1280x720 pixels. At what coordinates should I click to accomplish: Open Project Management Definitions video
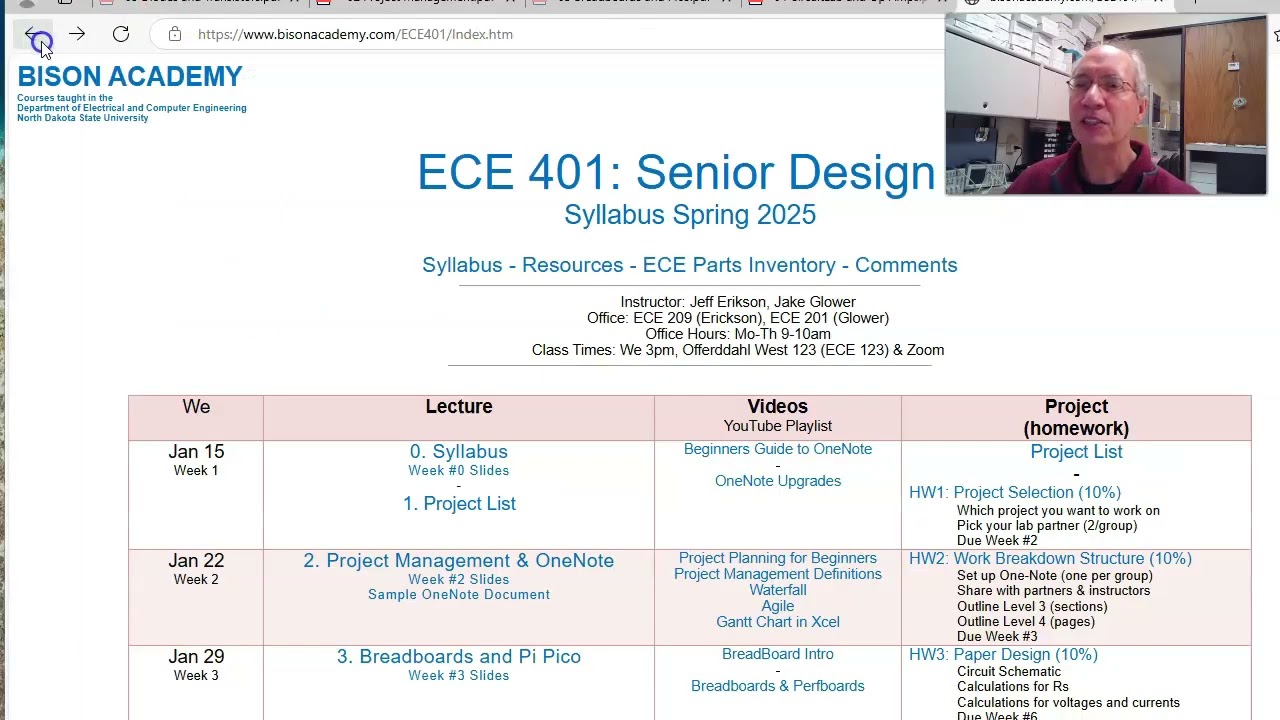click(778, 574)
